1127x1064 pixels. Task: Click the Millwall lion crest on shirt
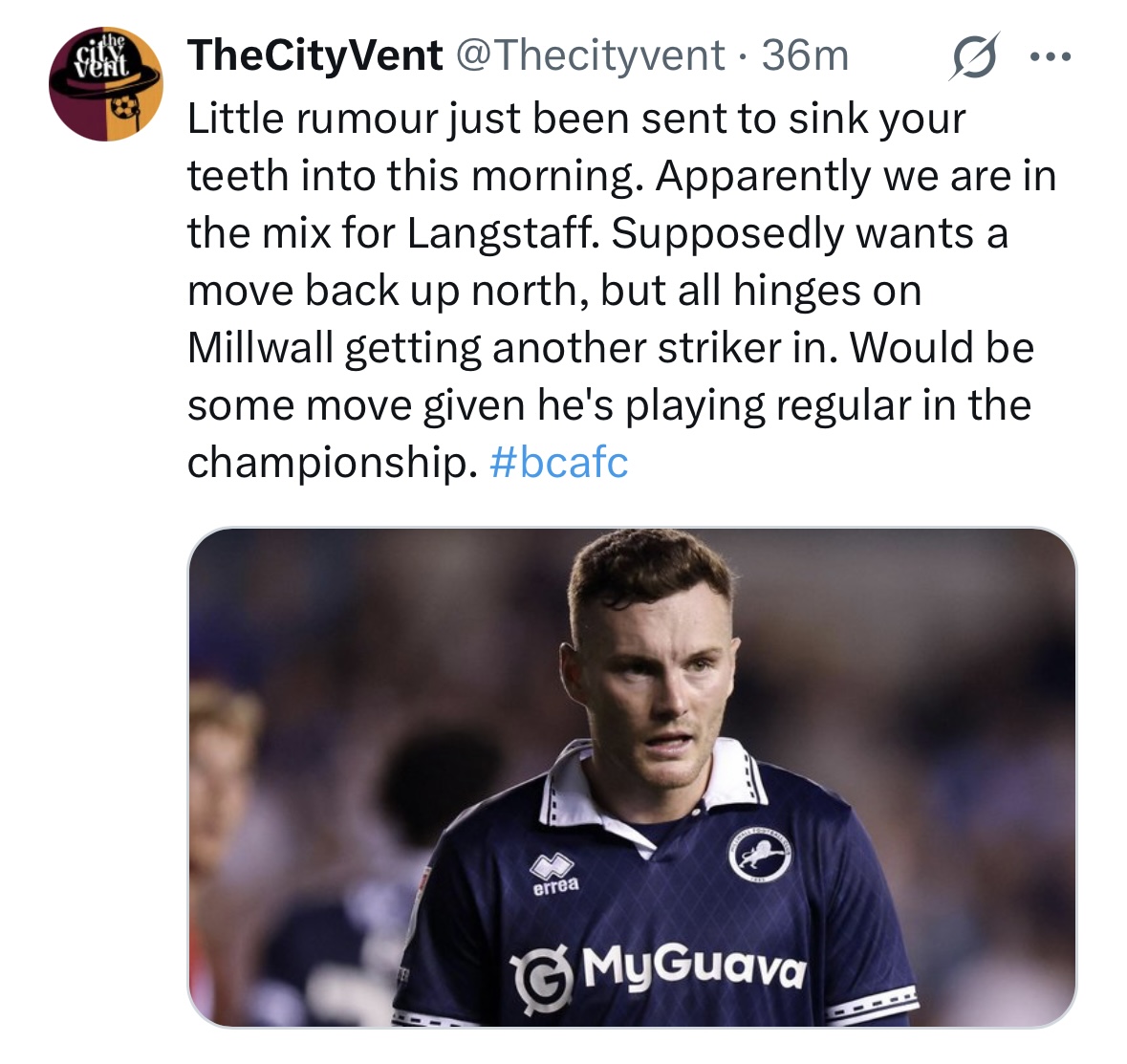[761, 856]
